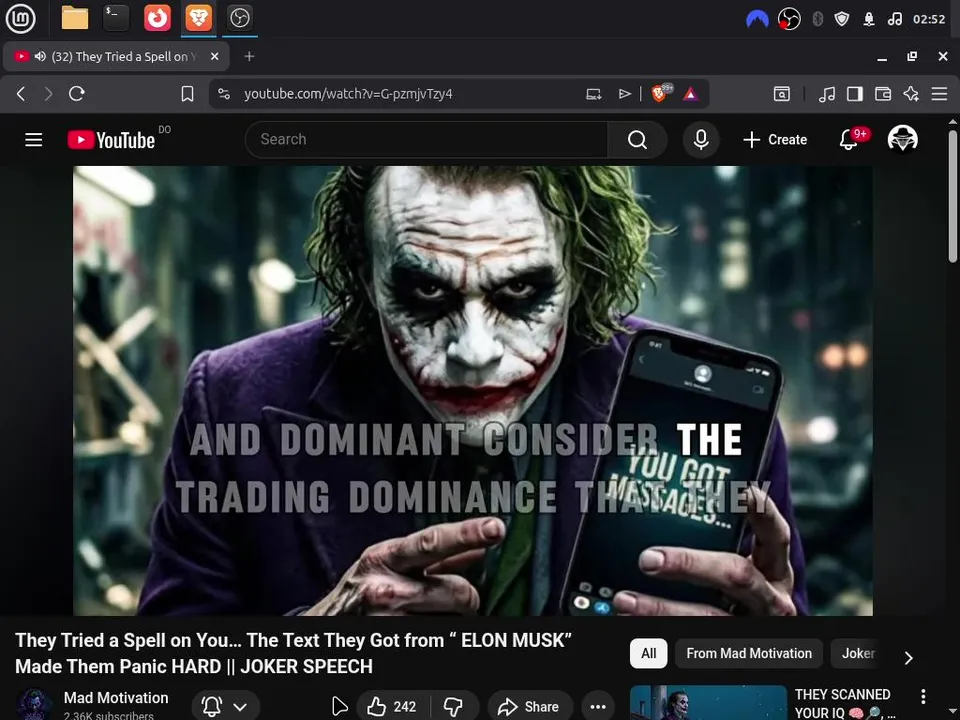960x720 pixels.
Task: Open the Brave search tabs toolbar icon
Action: click(x=782, y=94)
